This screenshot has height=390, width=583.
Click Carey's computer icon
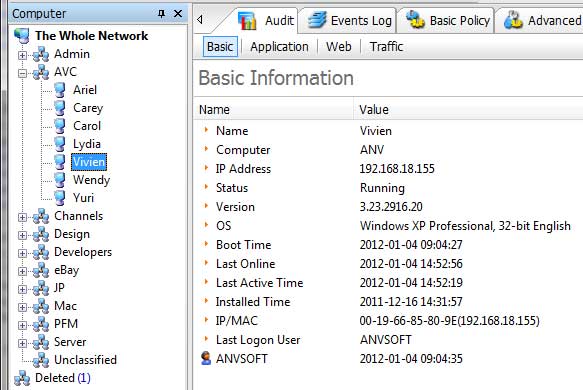60,108
